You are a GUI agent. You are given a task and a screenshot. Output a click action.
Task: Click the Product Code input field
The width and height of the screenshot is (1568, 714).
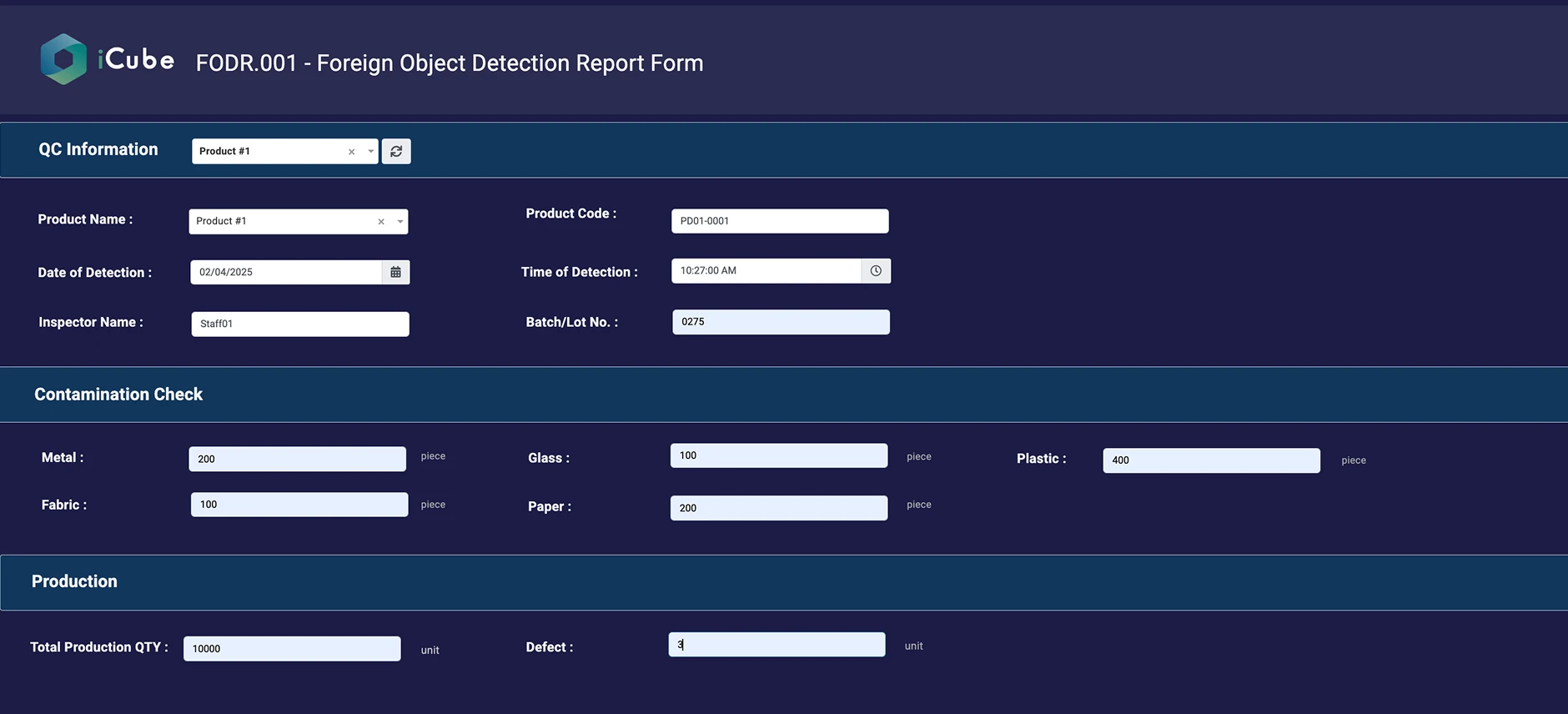click(779, 221)
